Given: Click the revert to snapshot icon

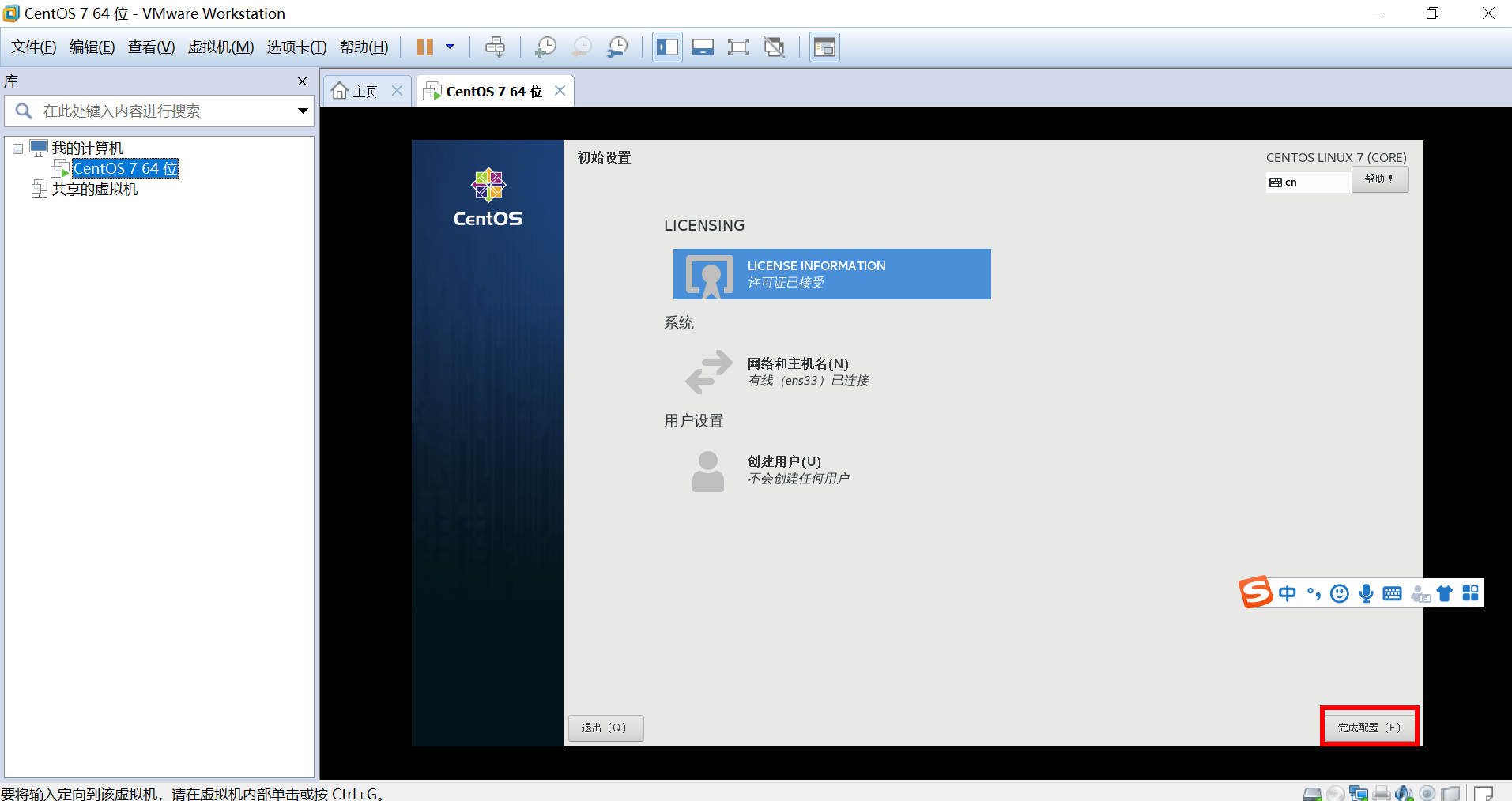Looking at the screenshot, I should tap(582, 47).
